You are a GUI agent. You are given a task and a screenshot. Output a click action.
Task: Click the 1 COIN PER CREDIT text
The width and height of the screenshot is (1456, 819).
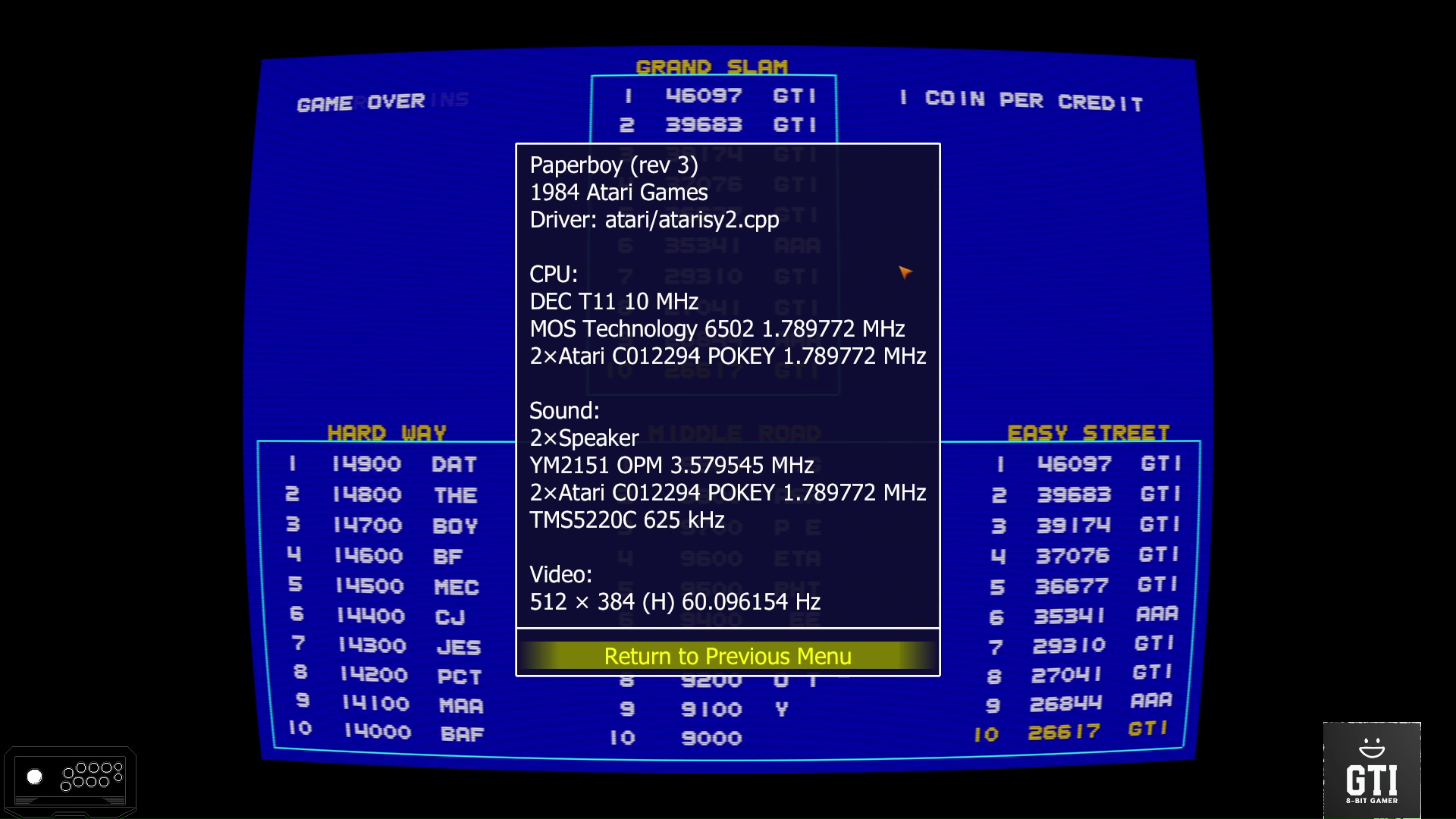(1022, 100)
